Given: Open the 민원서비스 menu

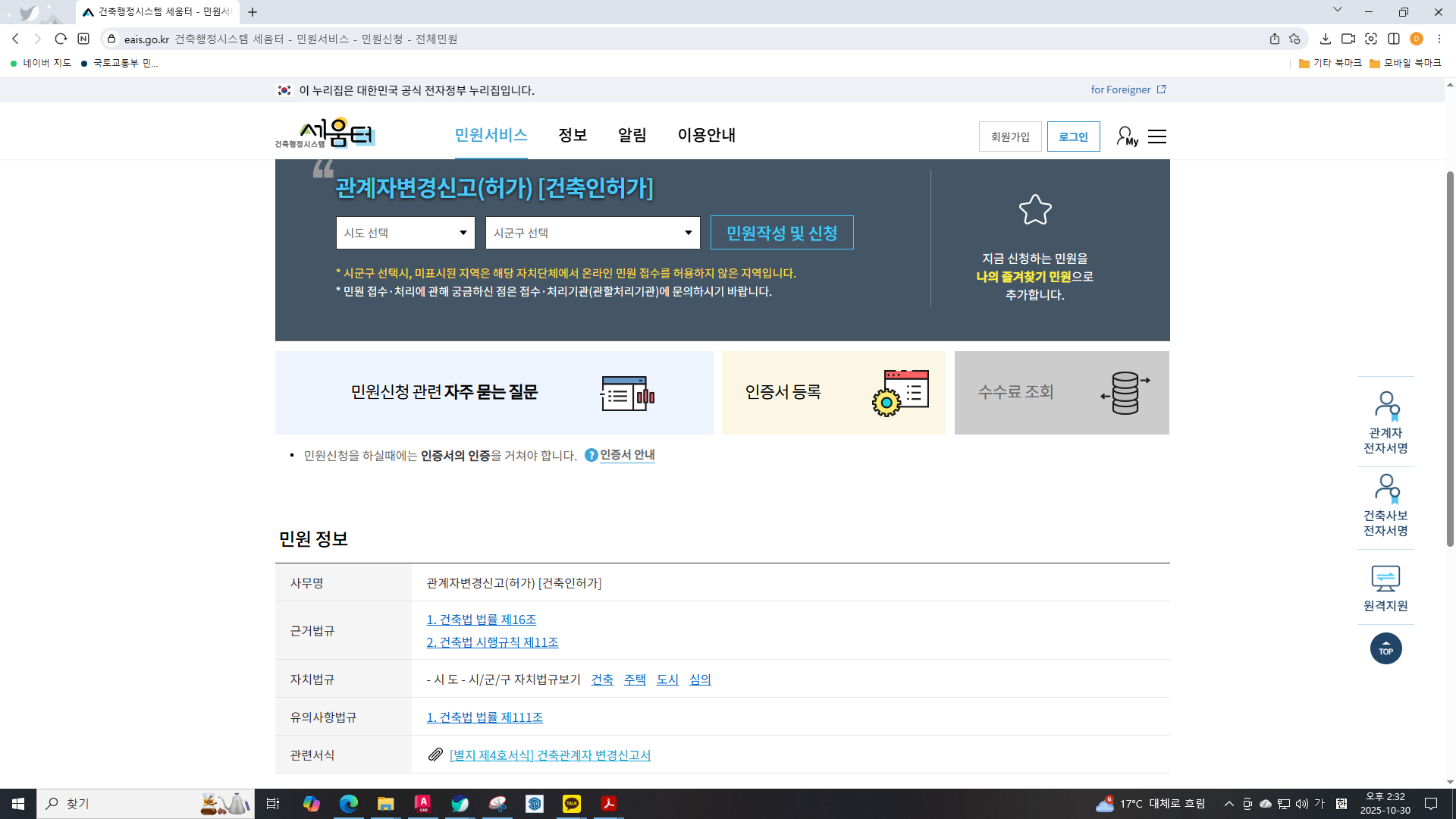Looking at the screenshot, I should point(491,135).
